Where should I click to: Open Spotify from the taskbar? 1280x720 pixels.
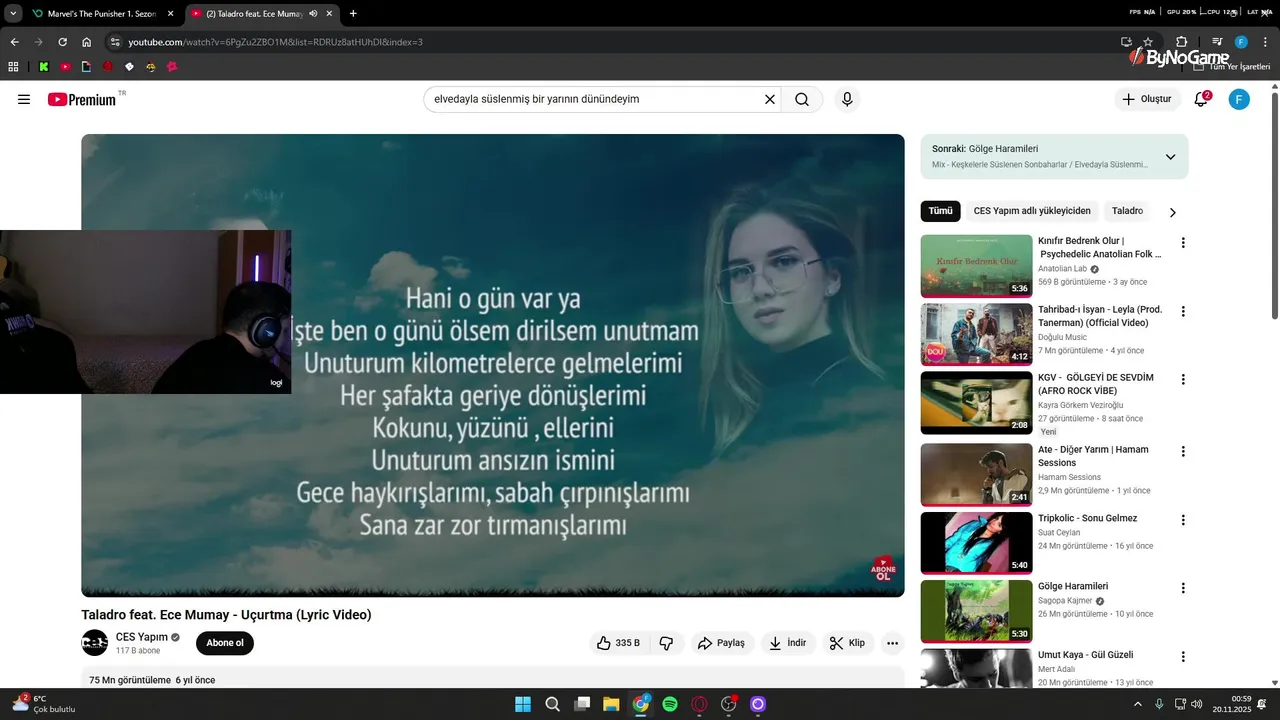tap(670, 704)
